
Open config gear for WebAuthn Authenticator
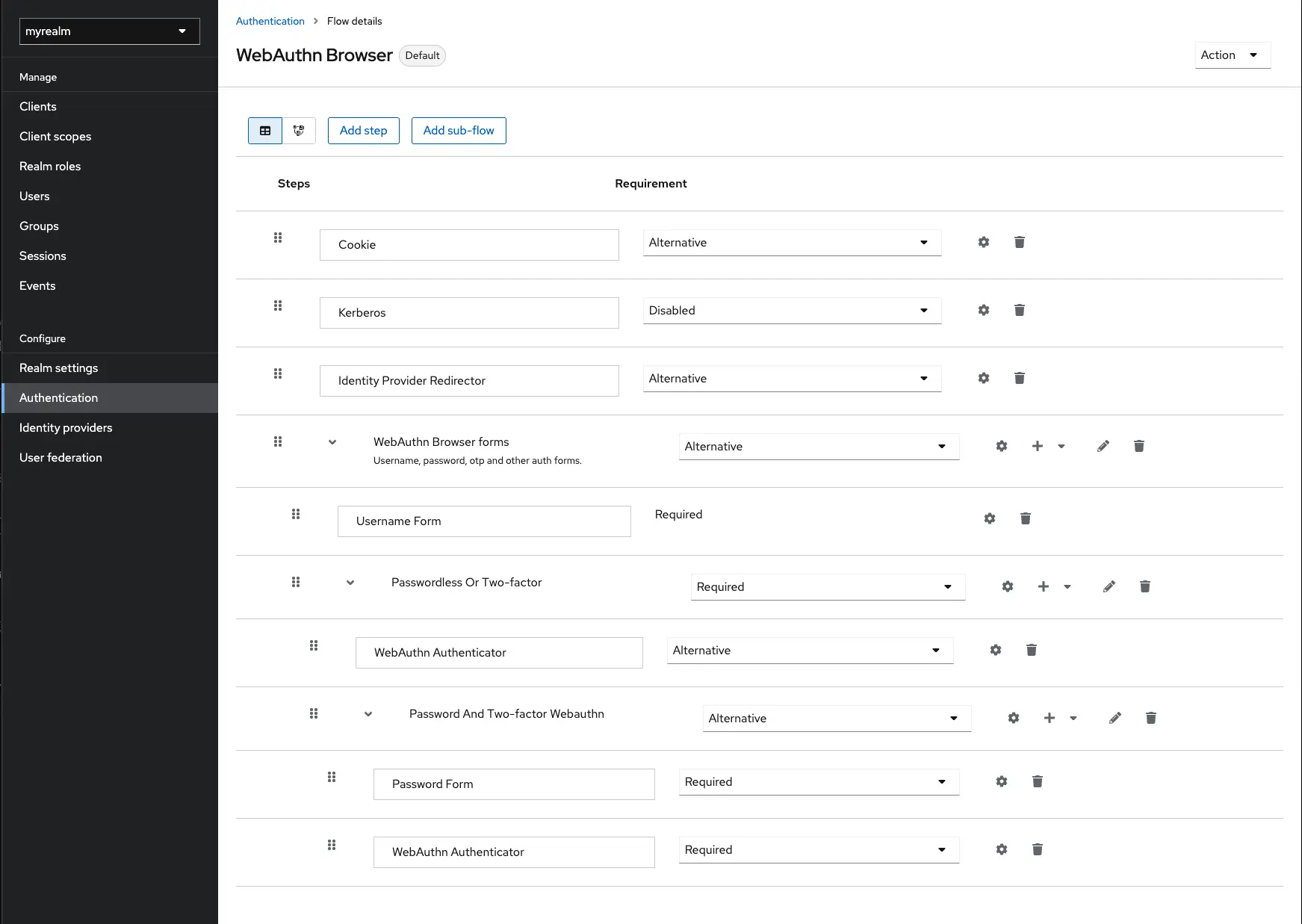coord(996,650)
